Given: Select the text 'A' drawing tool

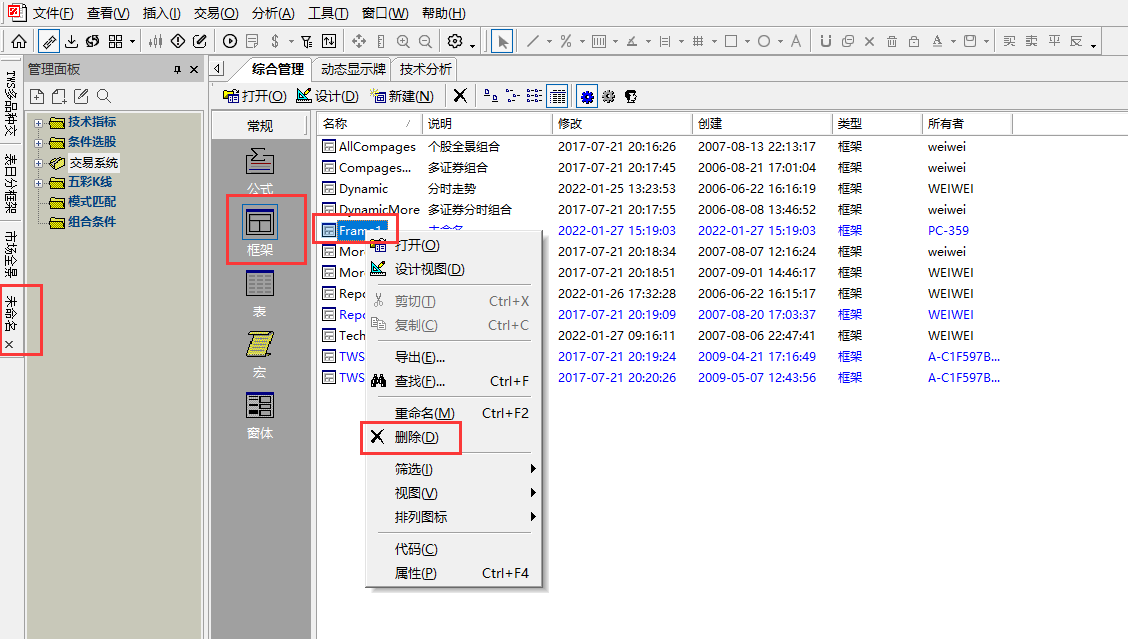Looking at the screenshot, I should (796, 41).
